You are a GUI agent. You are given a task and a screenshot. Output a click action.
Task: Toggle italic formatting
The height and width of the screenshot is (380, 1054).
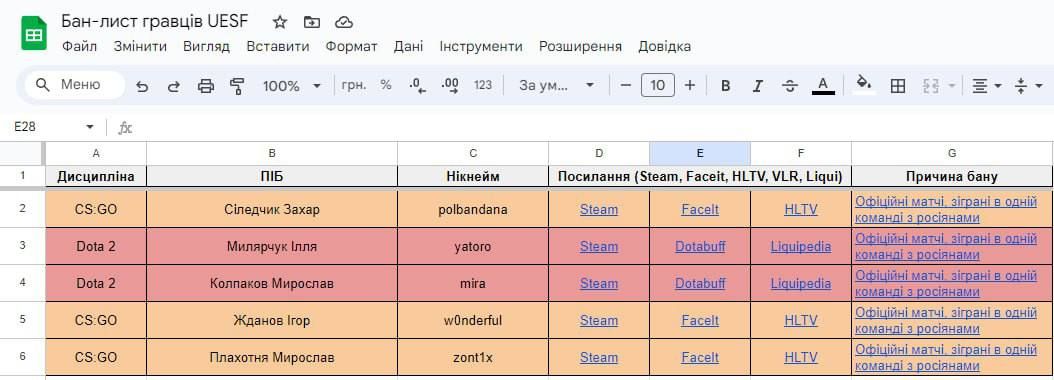click(x=758, y=85)
